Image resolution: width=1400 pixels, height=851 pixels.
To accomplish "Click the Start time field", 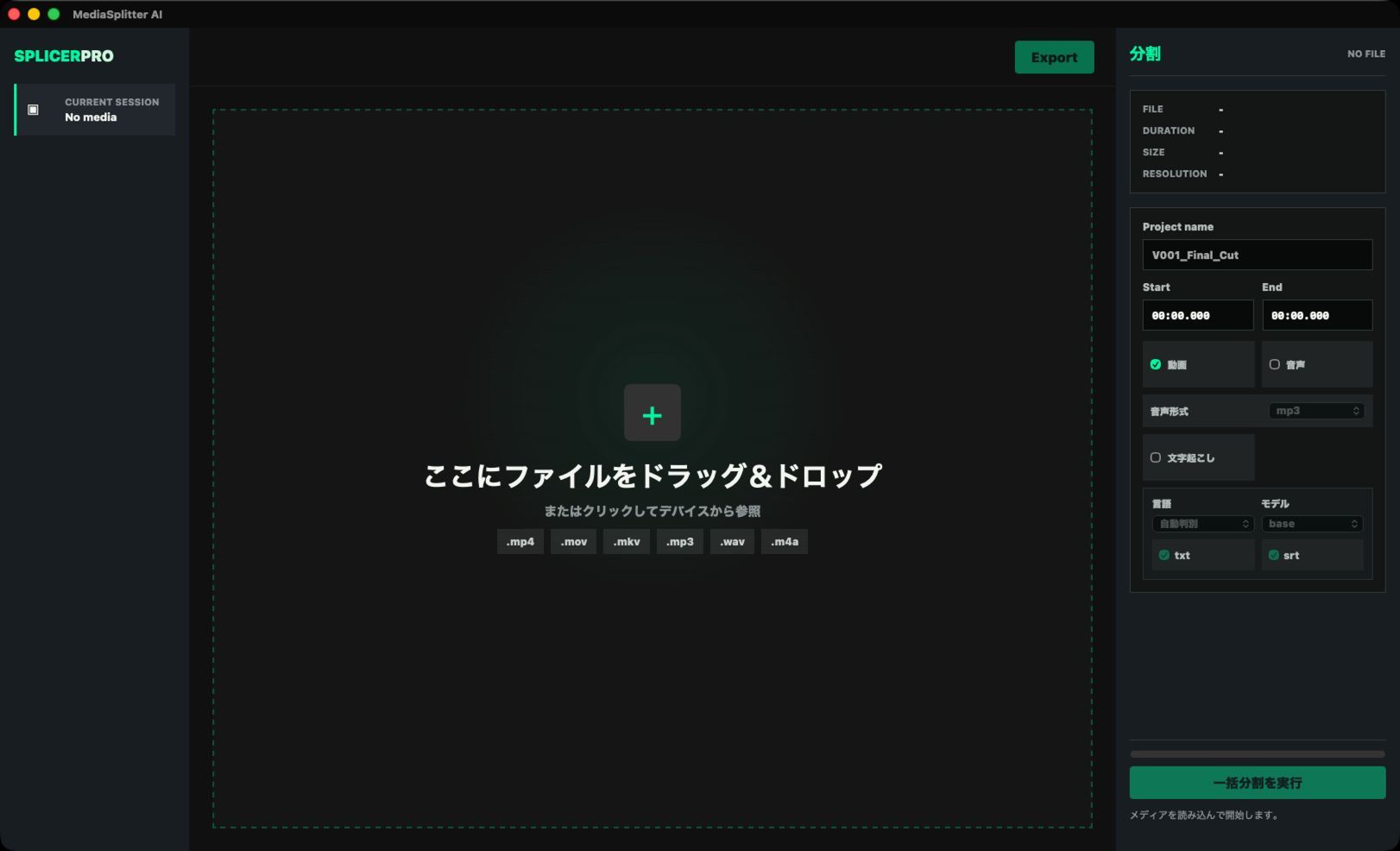I will click(1198, 315).
